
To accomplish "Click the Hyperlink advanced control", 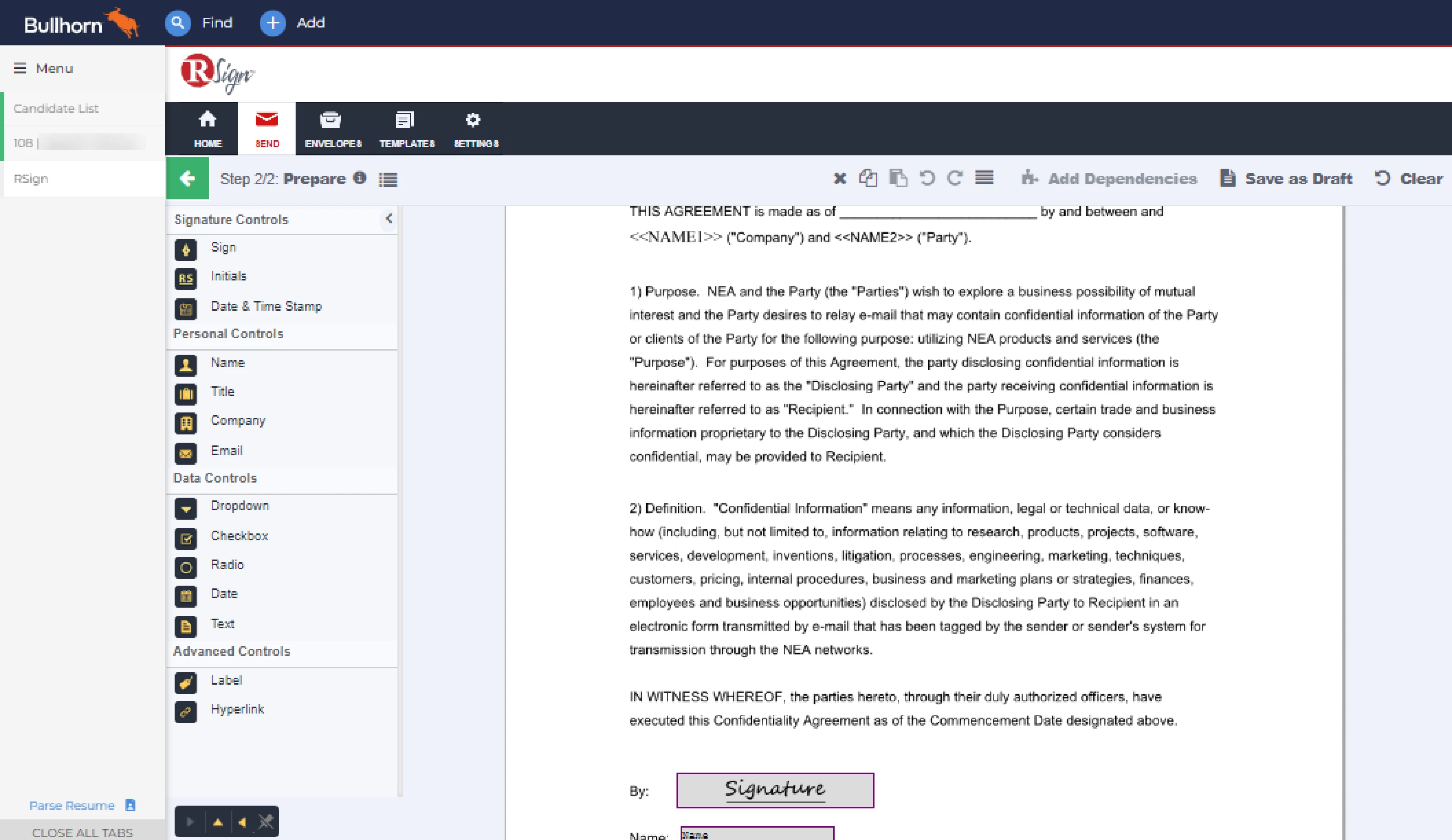I will click(x=237, y=710).
